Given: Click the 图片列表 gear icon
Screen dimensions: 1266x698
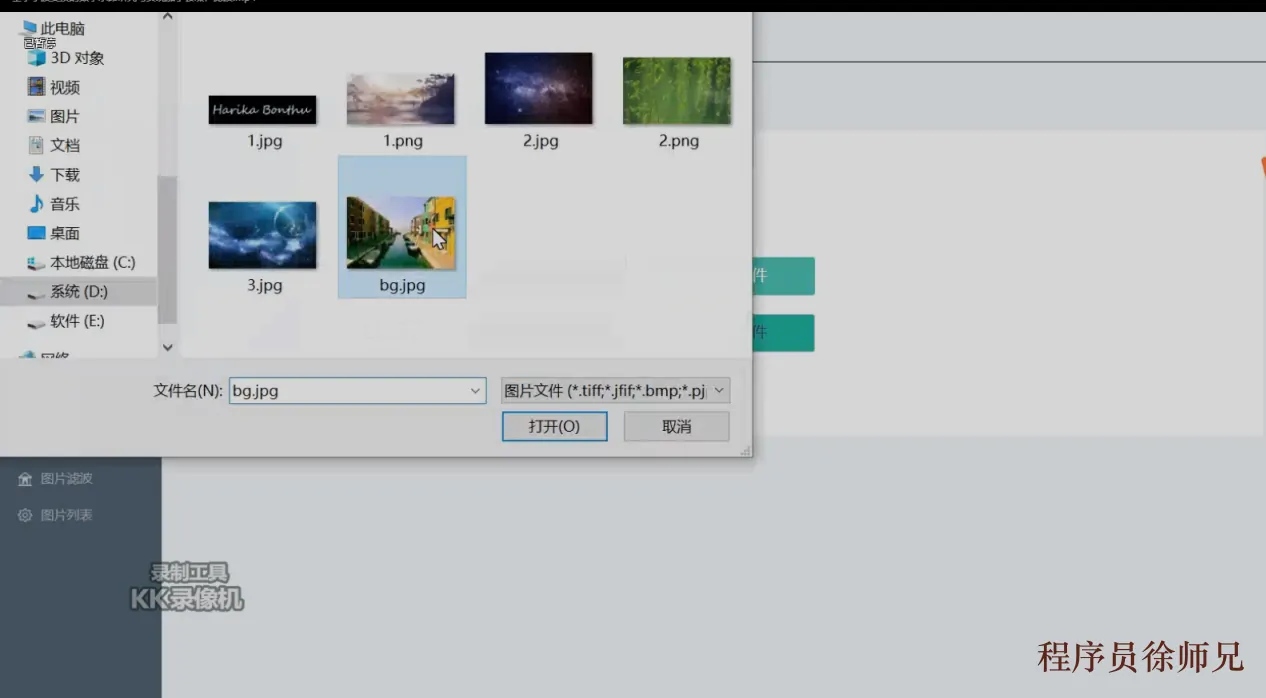Looking at the screenshot, I should [x=25, y=515].
